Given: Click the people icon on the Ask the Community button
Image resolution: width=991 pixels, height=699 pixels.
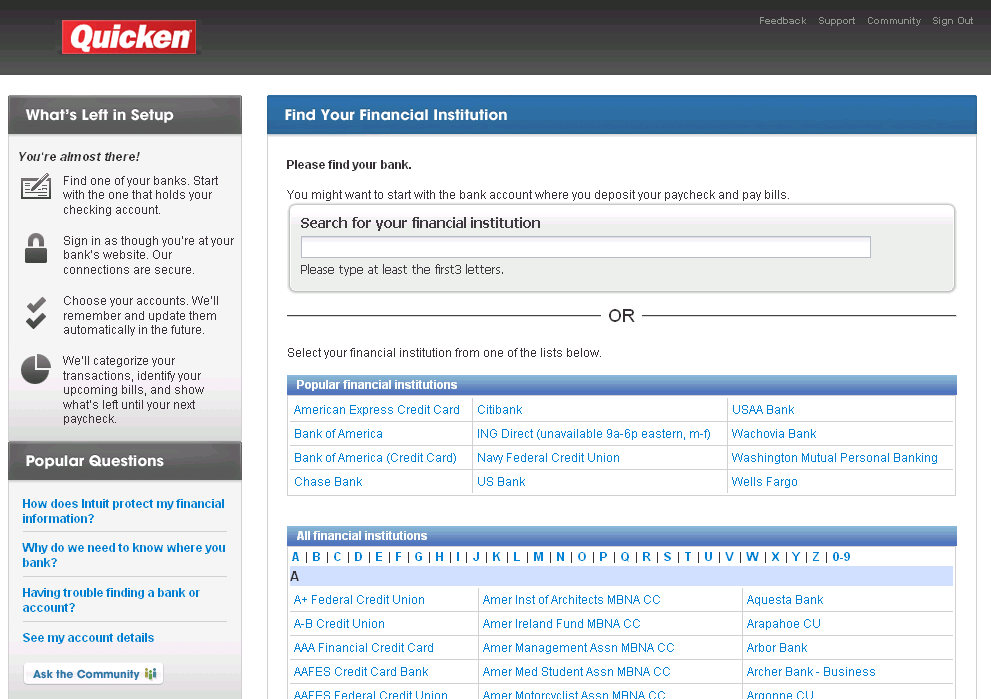Looking at the screenshot, I should tap(150, 674).
